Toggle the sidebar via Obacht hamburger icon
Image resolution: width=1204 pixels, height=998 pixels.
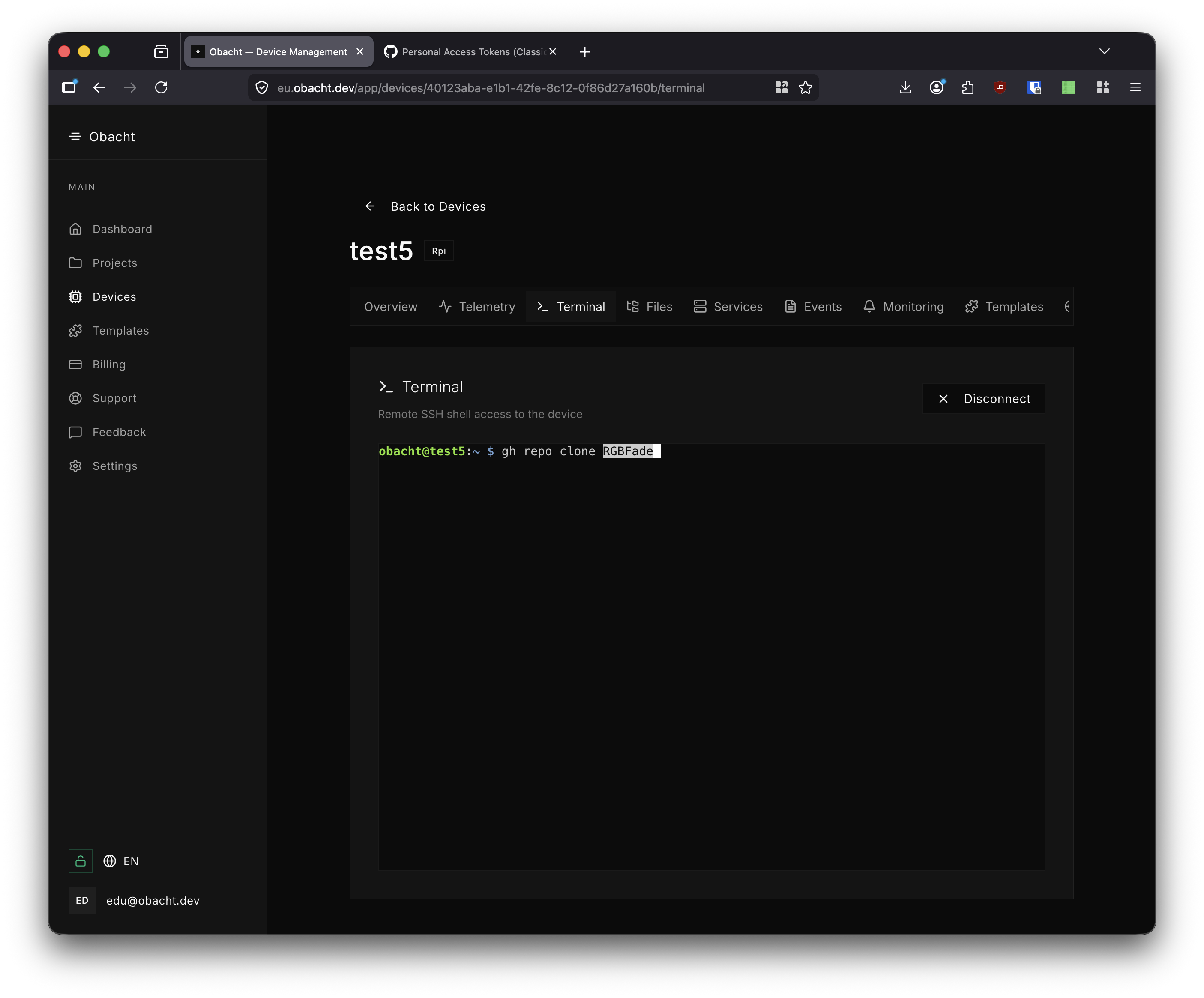(75, 137)
